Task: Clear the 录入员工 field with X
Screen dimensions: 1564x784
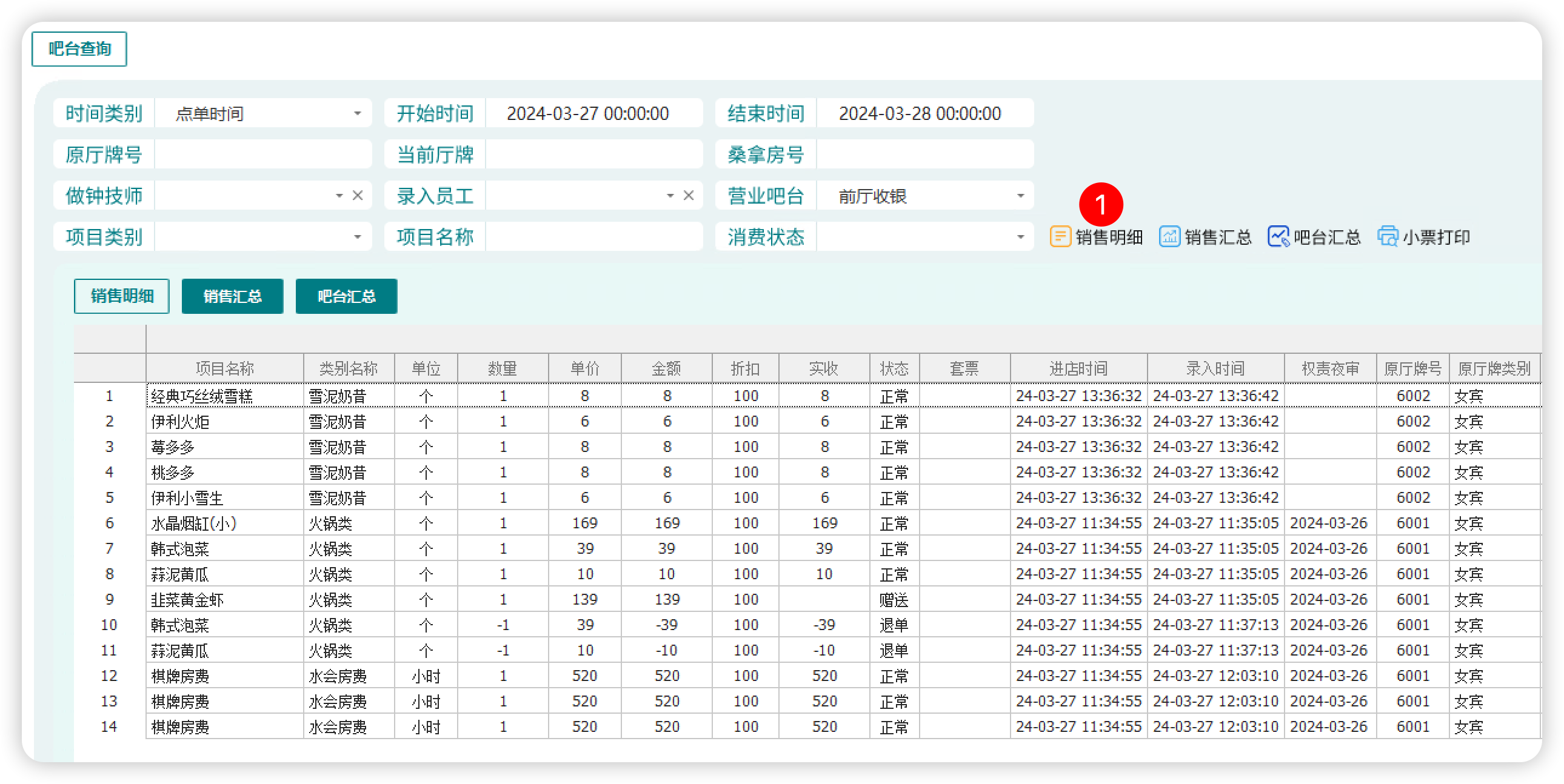Action: 689,195
